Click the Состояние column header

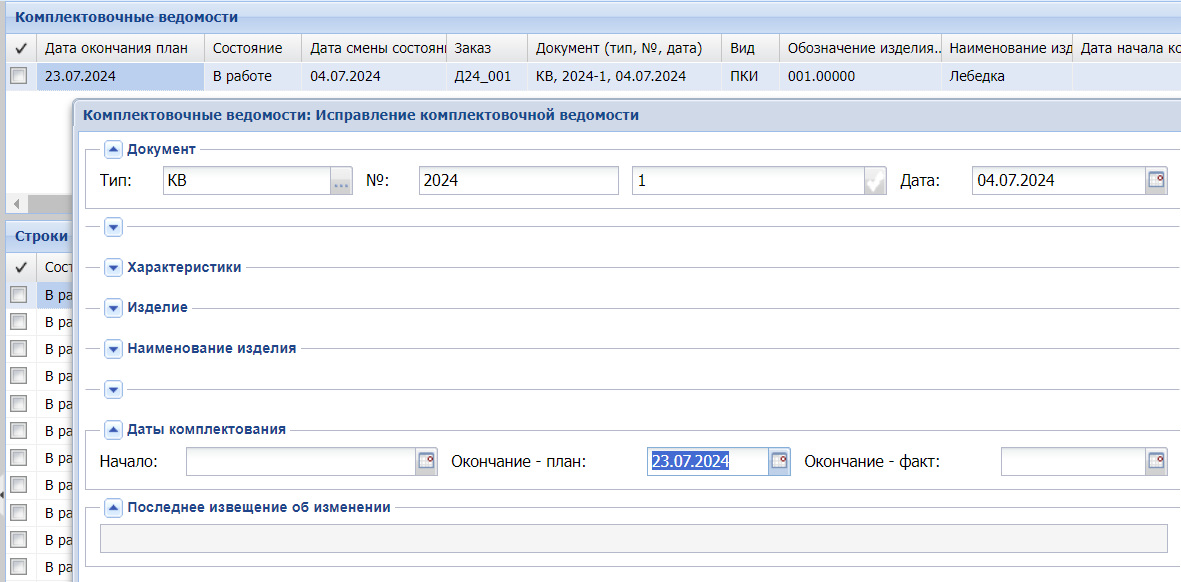click(248, 48)
